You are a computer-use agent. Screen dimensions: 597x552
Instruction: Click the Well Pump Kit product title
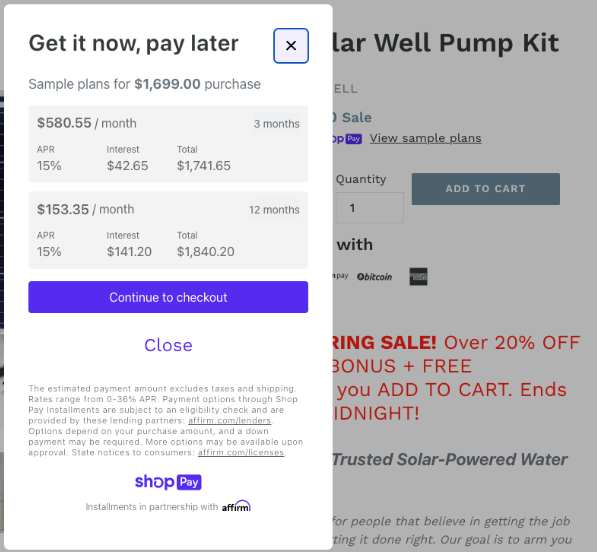(x=445, y=43)
